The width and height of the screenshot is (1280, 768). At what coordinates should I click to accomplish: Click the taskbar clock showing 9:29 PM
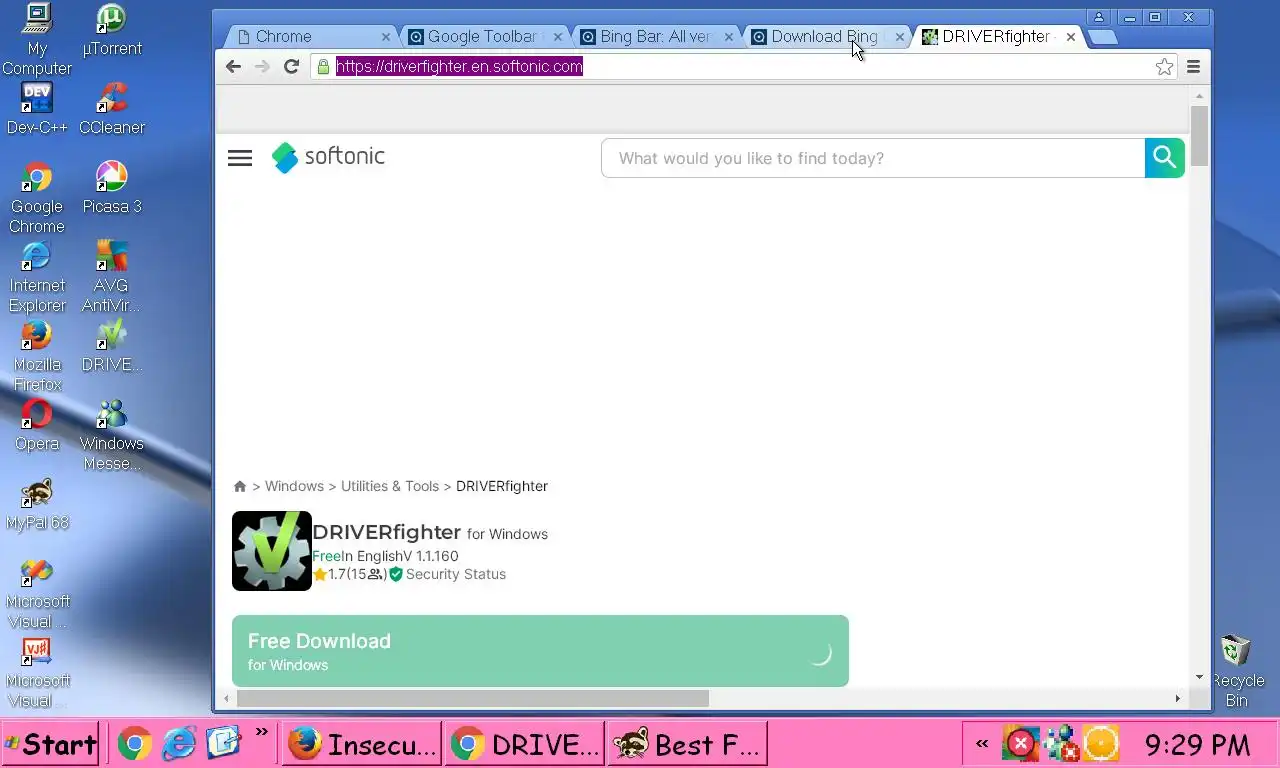point(1197,744)
